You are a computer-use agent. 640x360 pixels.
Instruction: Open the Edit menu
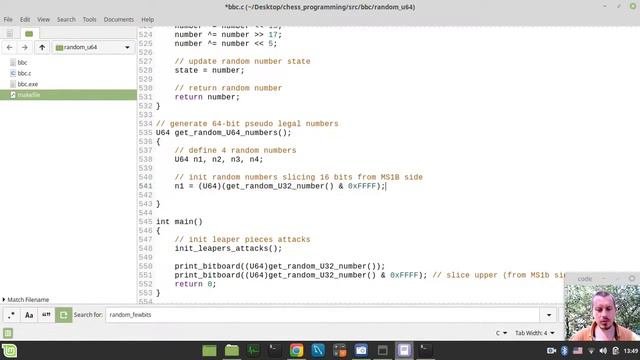pos(25,19)
